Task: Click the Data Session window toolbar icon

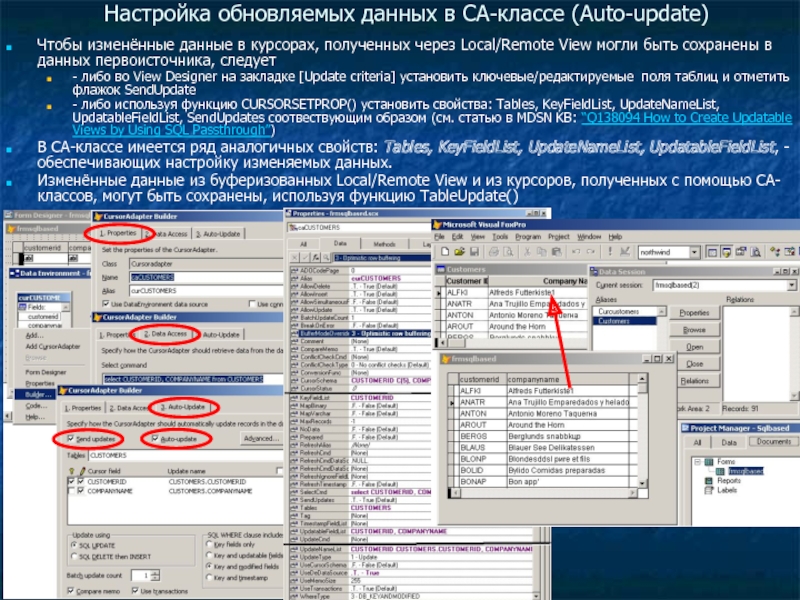Action: [x=727, y=252]
